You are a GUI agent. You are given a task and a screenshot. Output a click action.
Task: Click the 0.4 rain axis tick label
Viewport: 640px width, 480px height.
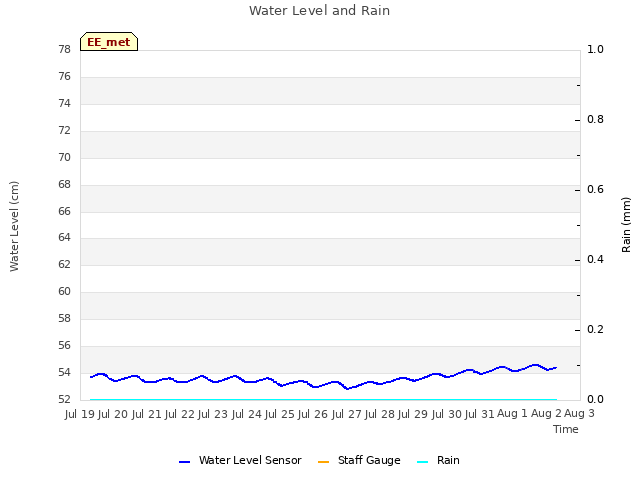[x=595, y=259]
